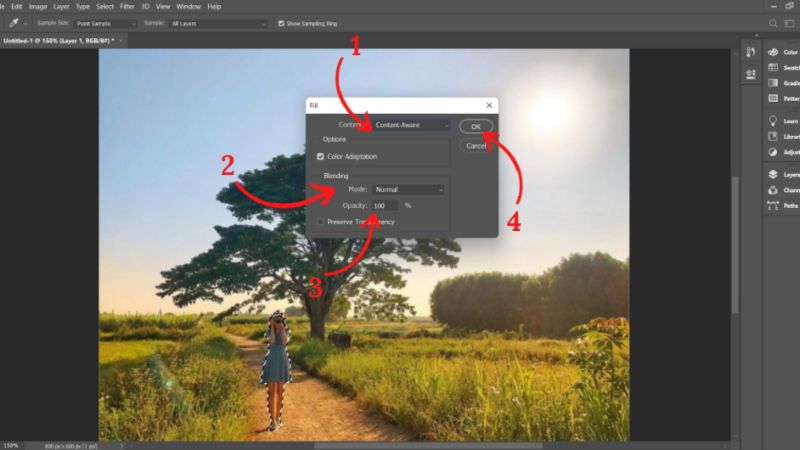Click the vertical canvas scrollbar
The width and height of the screenshot is (800, 450).
(735, 245)
